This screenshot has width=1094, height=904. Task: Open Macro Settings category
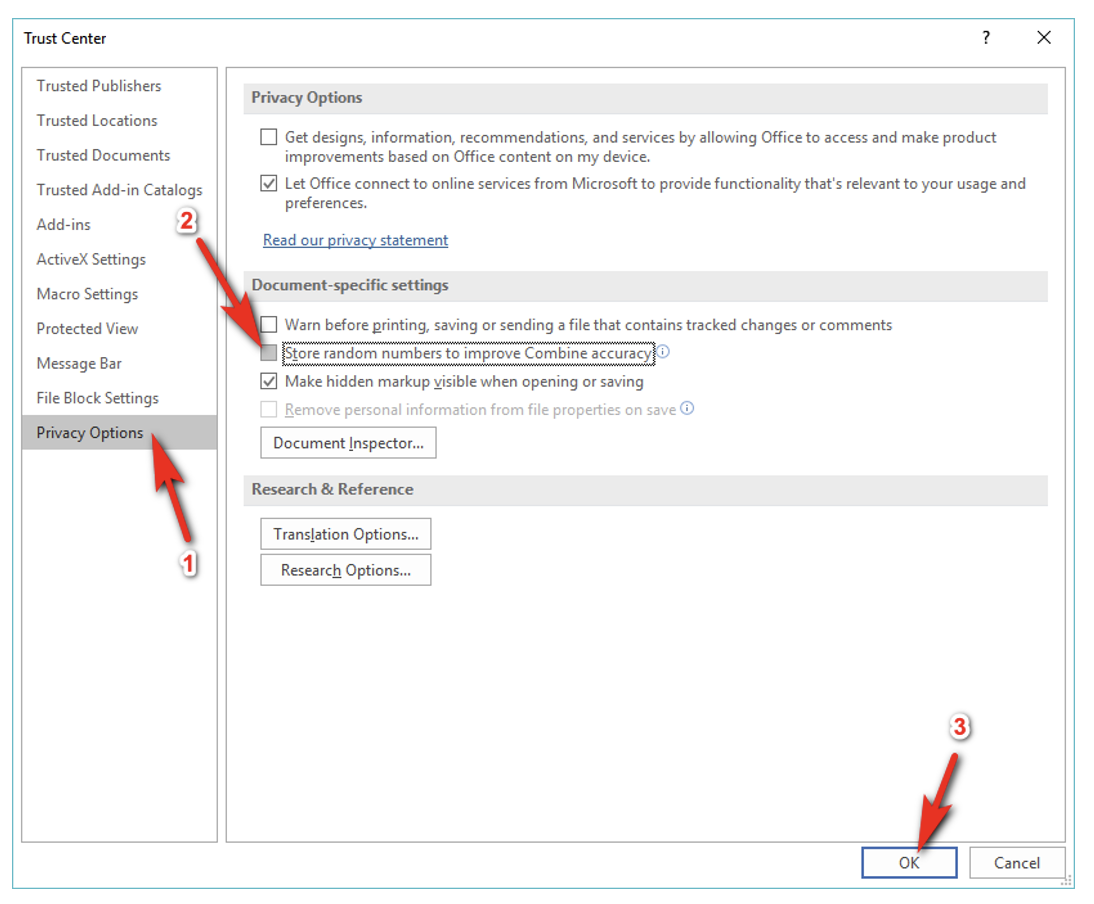(x=87, y=294)
